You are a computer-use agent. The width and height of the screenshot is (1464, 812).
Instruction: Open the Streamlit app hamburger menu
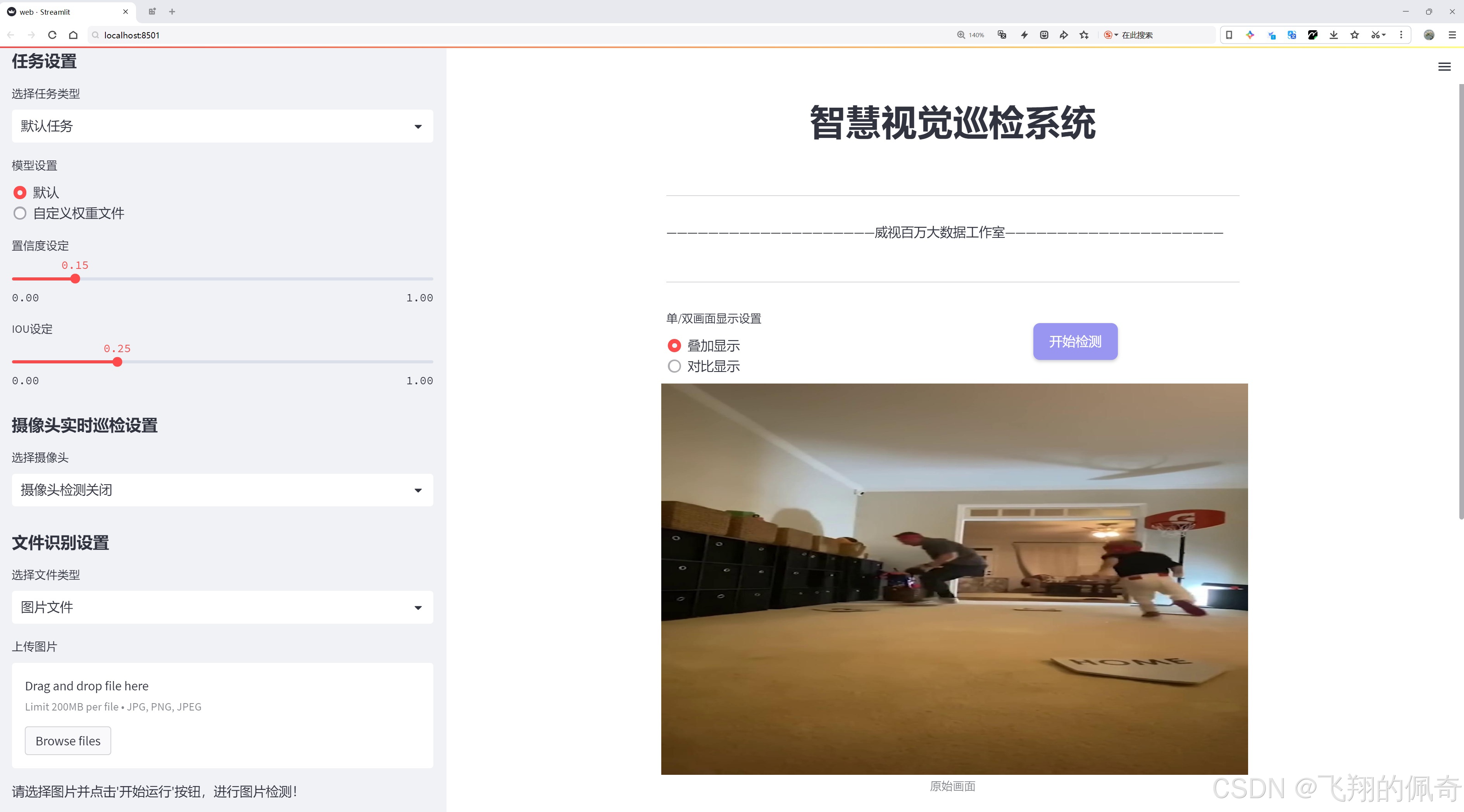1444,66
